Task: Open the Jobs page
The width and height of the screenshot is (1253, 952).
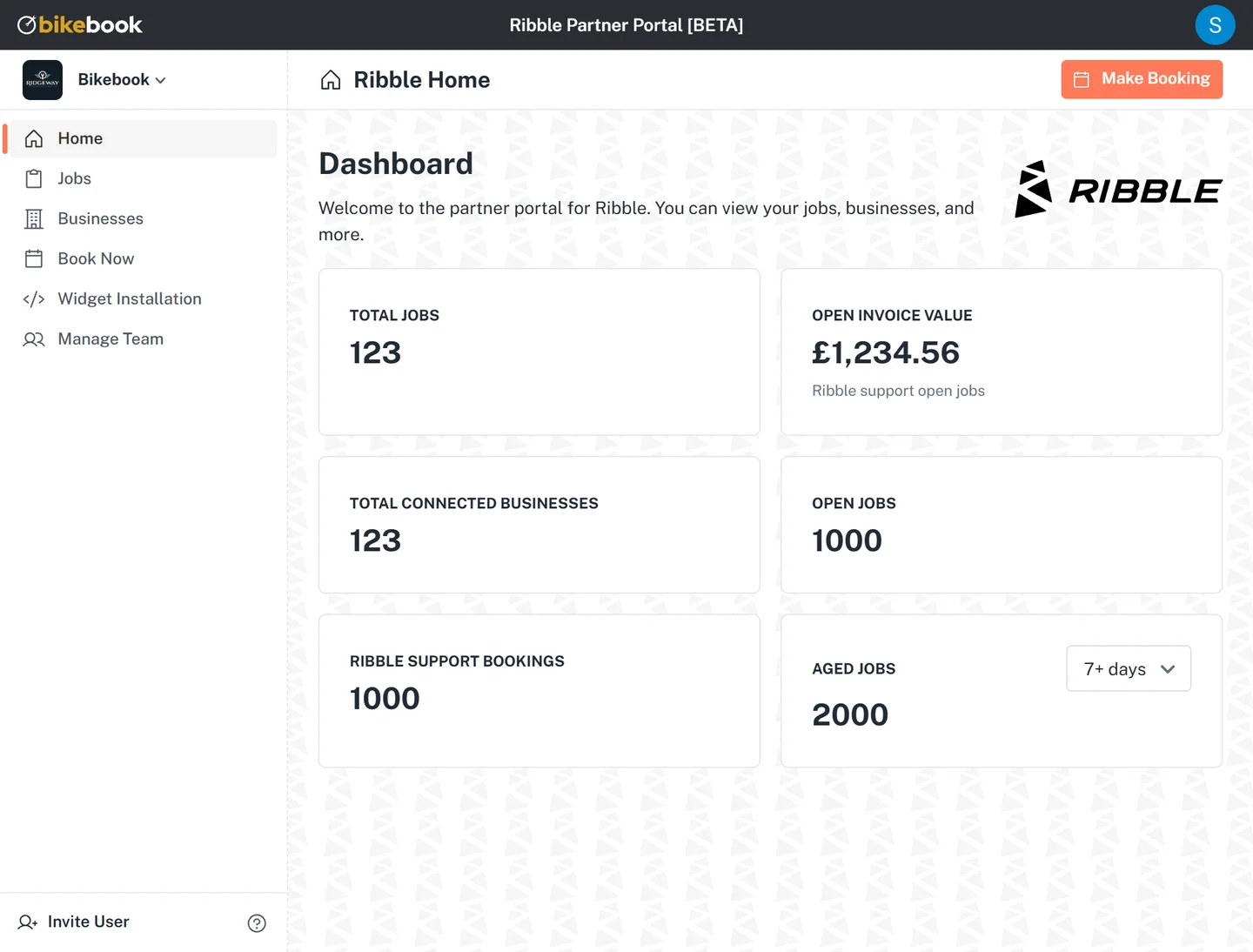Action: coord(143,178)
